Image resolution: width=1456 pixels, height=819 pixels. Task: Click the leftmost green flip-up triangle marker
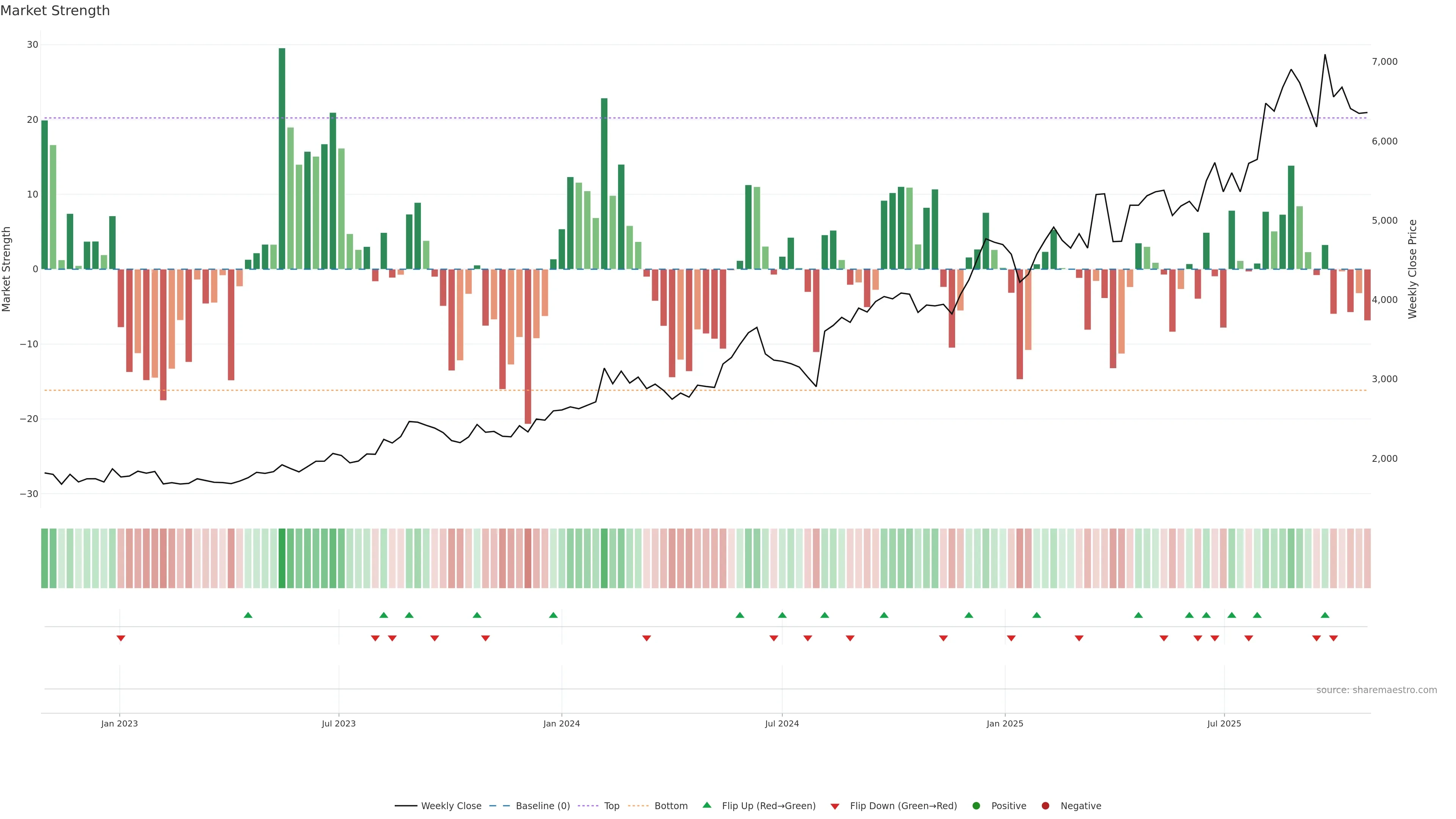248,615
